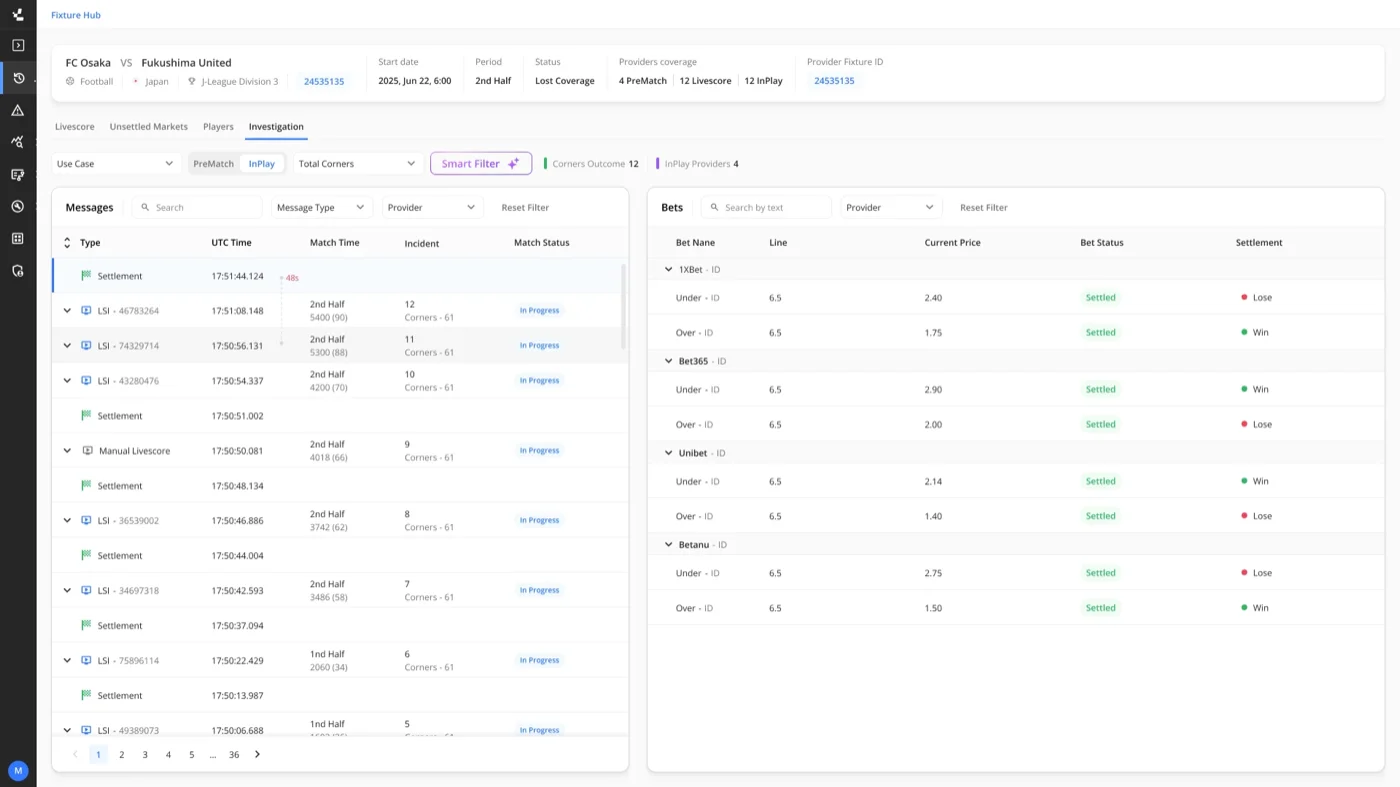Click the Bets search by text field
This screenshot has width=1400, height=787.
[766, 208]
